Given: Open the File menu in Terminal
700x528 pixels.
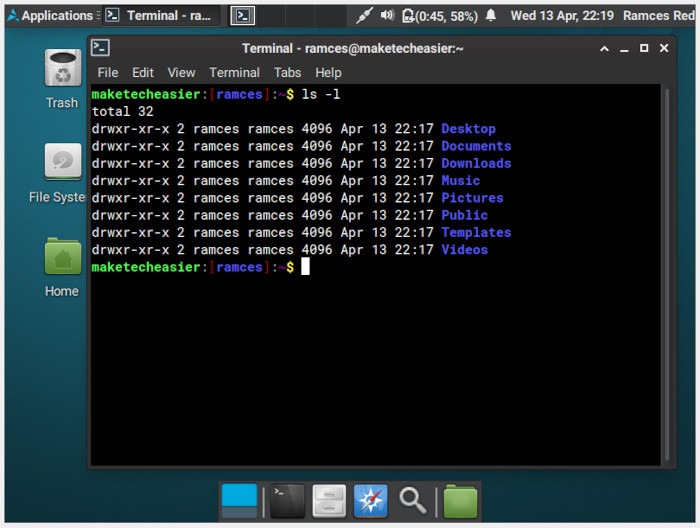Looking at the screenshot, I should point(108,73).
